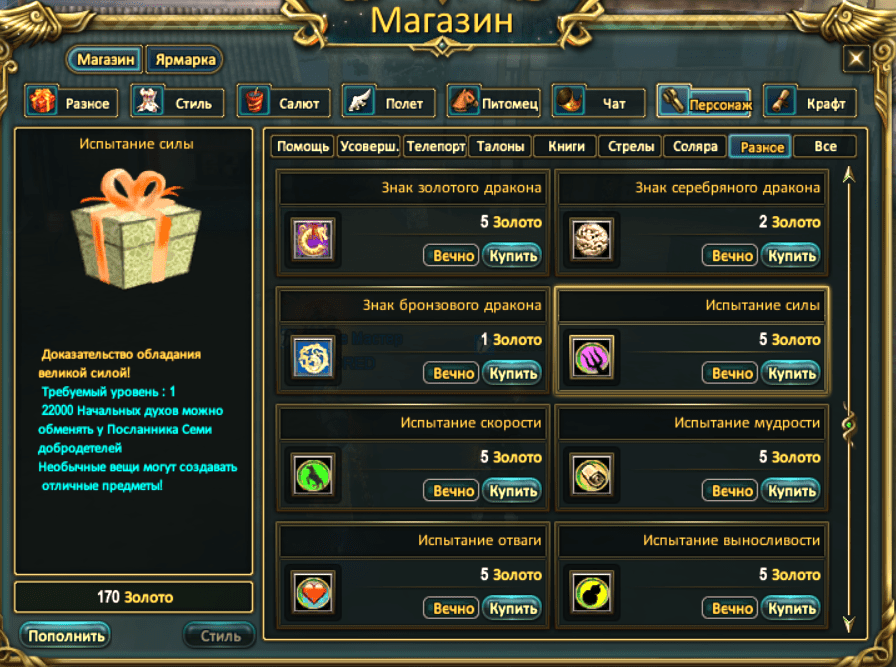Click the scrollbar up arrow

coord(849,175)
